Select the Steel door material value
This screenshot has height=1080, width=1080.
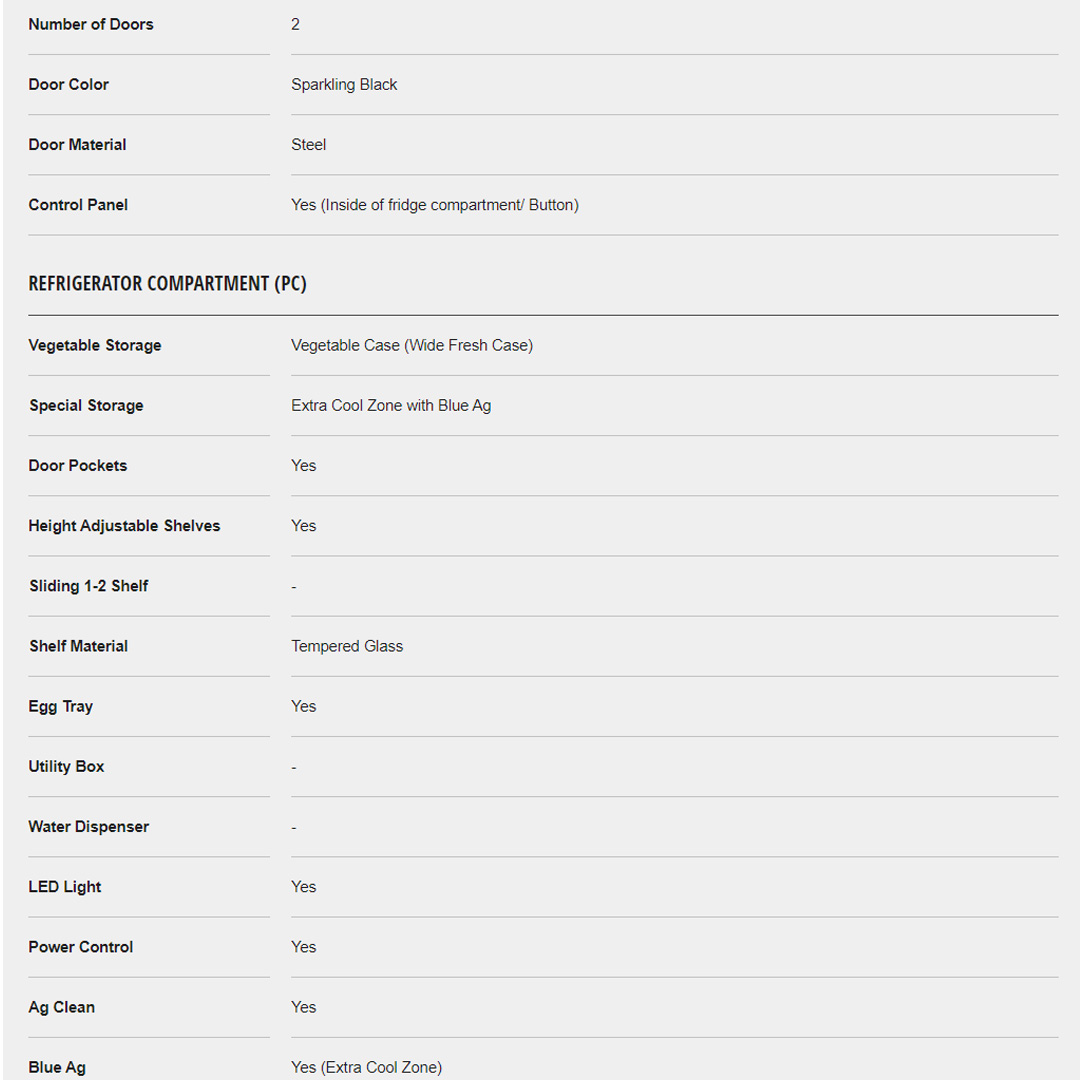(308, 145)
